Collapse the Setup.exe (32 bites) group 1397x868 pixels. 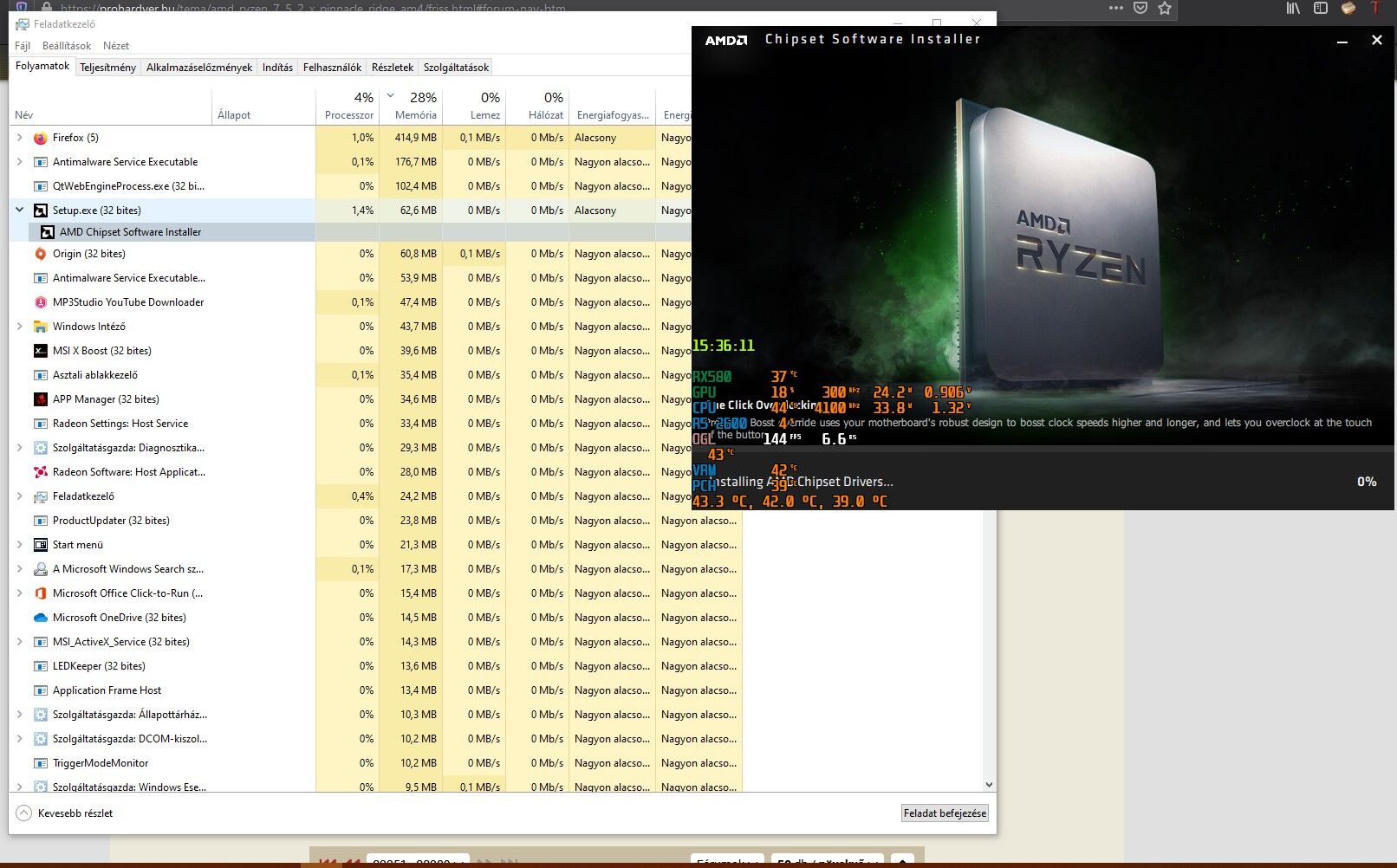pyautogui.click(x=20, y=211)
